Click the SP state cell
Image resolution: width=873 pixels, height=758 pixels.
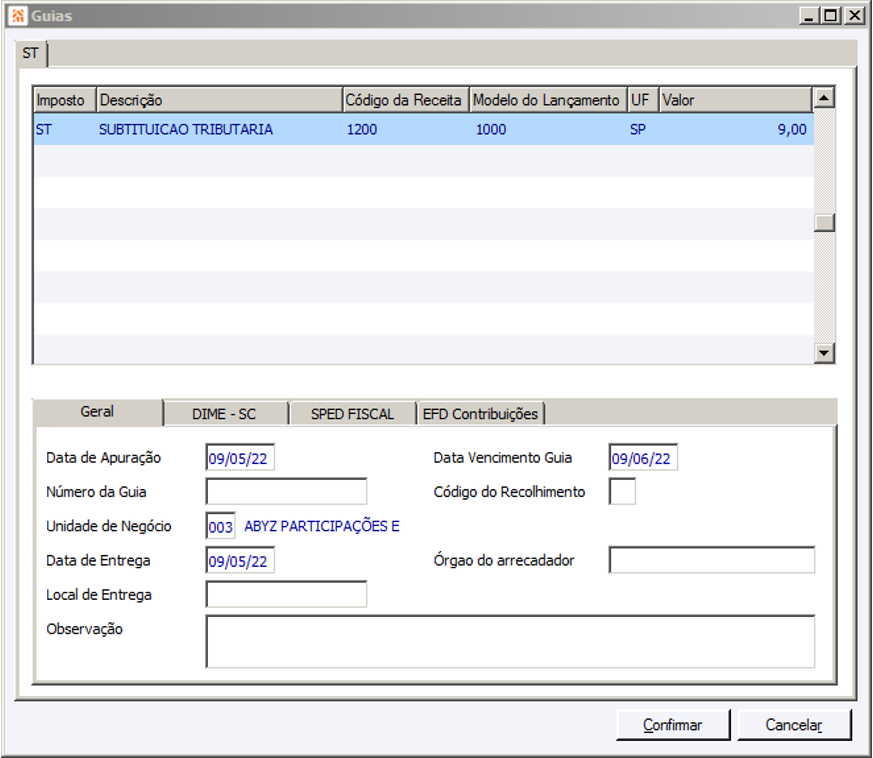tap(638, 129)
